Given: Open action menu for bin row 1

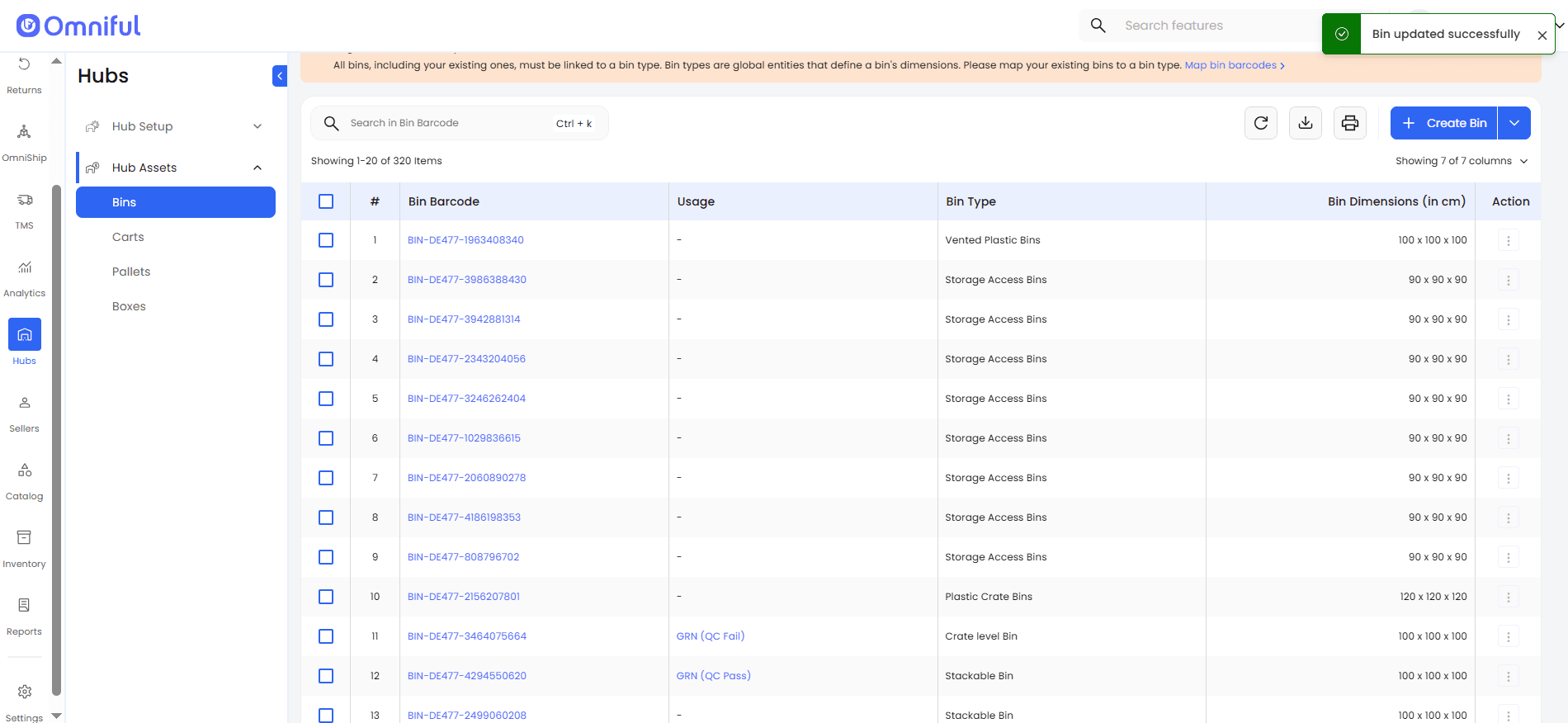Looking at the screenshot, I should [x=1509, y=240].
